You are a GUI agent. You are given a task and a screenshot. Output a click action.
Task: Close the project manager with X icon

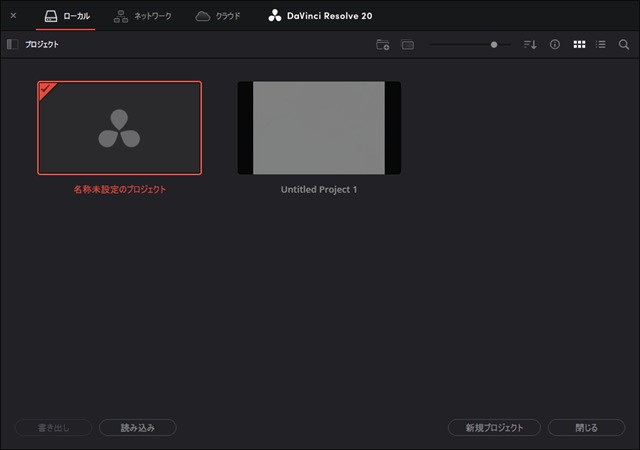[x=13, y=16]
